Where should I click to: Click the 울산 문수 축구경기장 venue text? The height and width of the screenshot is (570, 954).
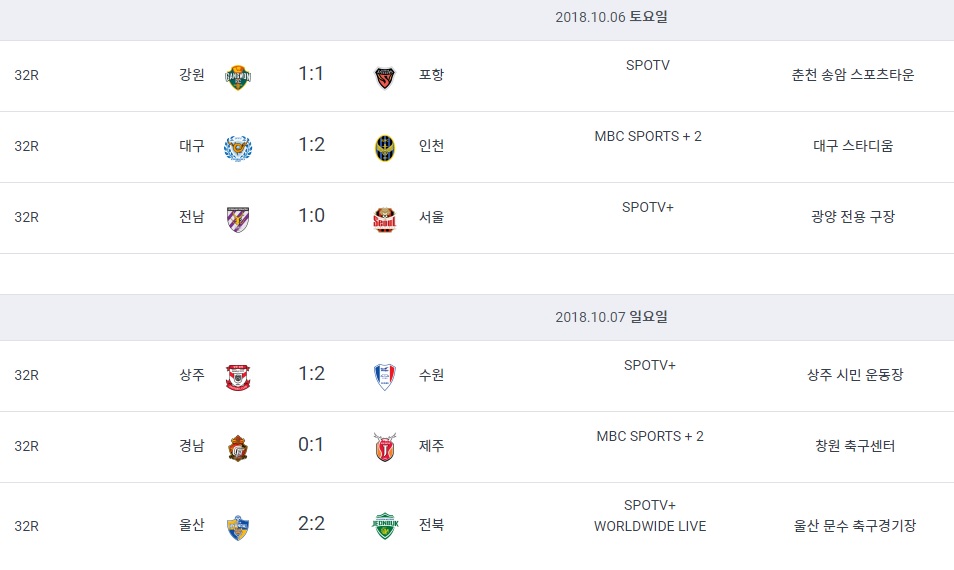854,526
